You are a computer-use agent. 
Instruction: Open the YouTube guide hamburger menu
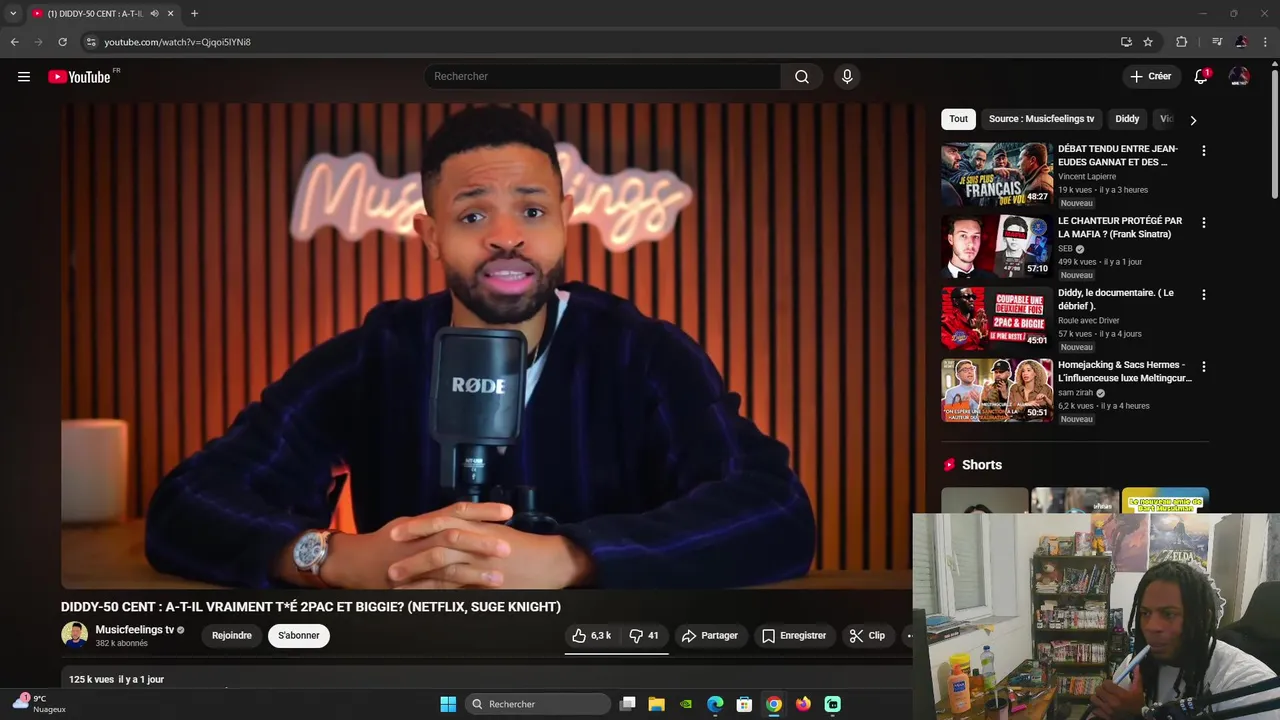tap(24, 77)
